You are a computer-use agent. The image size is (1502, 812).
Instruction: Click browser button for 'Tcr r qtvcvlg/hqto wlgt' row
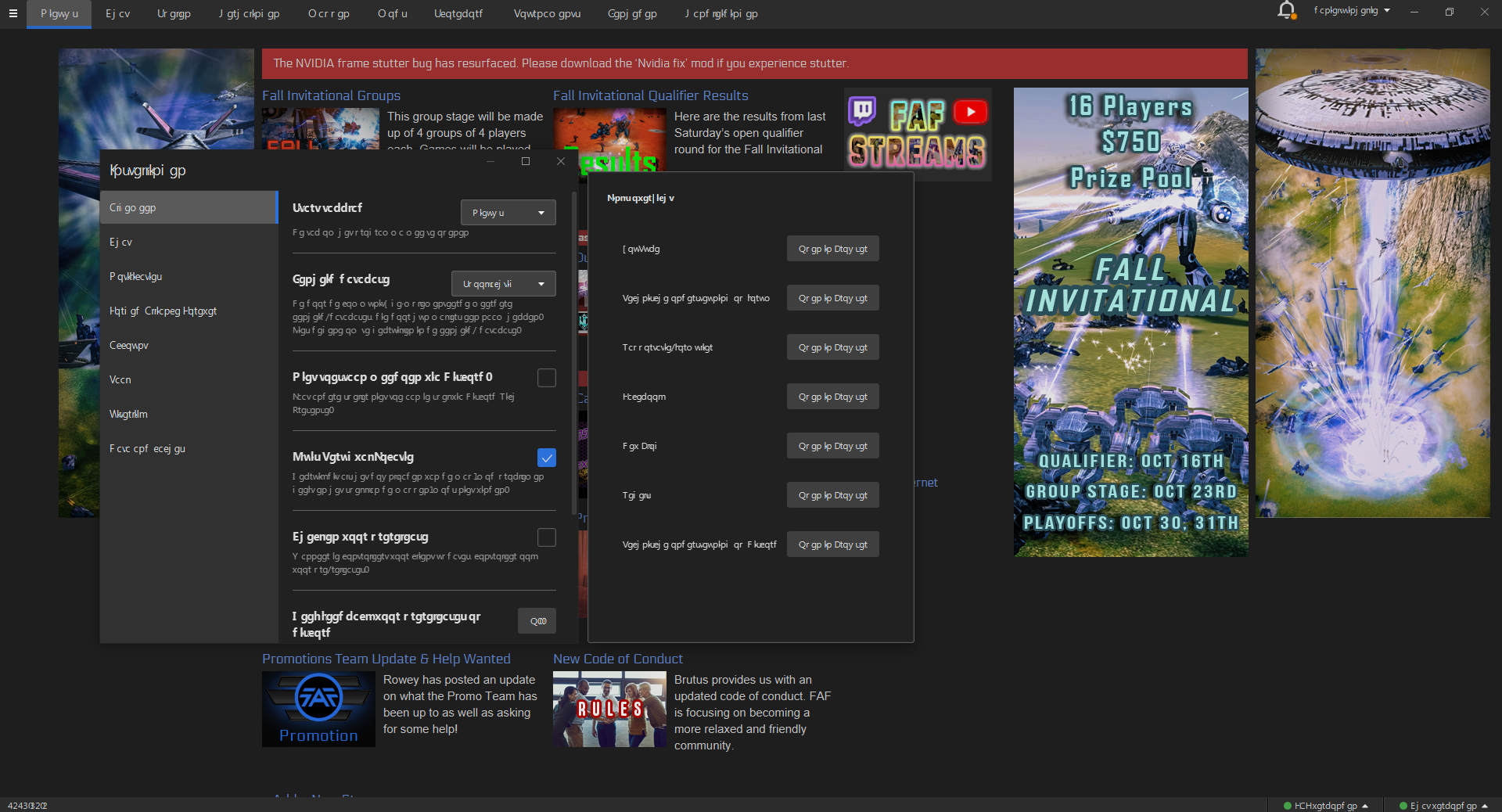832,347
